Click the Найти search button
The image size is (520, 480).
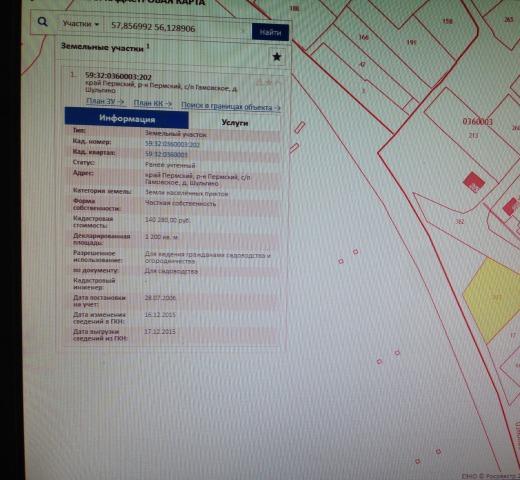point(270,32)
